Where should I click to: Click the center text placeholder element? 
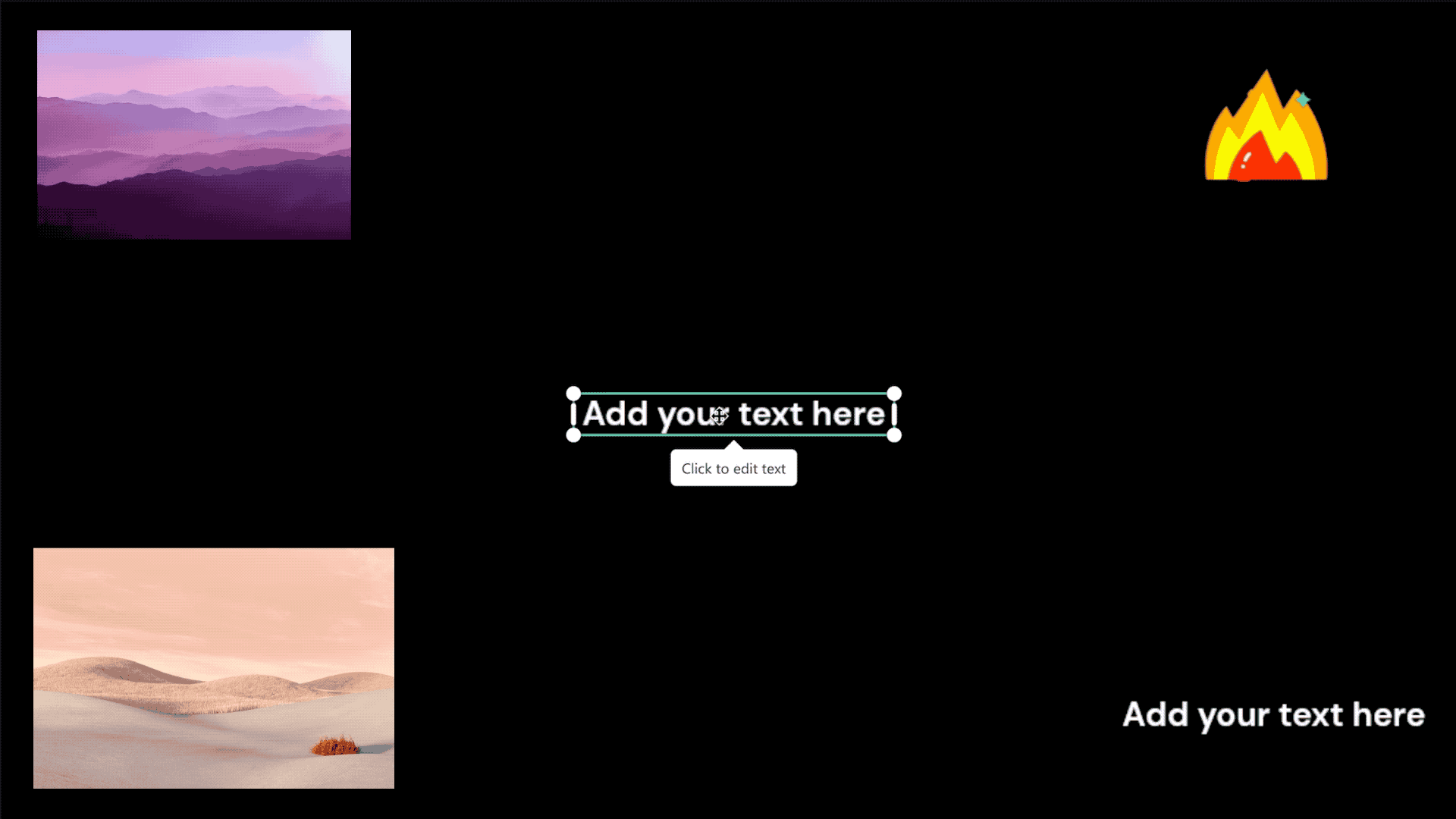733,413
